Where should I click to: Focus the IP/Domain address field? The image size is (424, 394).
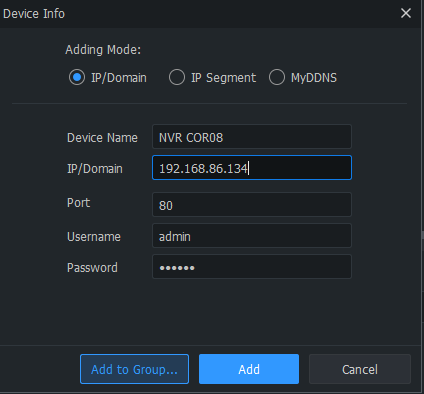(252, 168)
